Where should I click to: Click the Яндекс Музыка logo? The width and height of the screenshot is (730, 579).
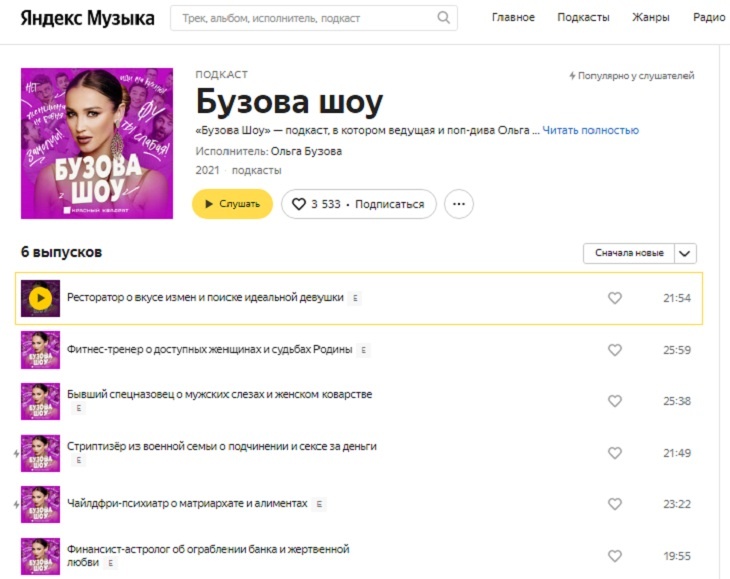point(88,18)
